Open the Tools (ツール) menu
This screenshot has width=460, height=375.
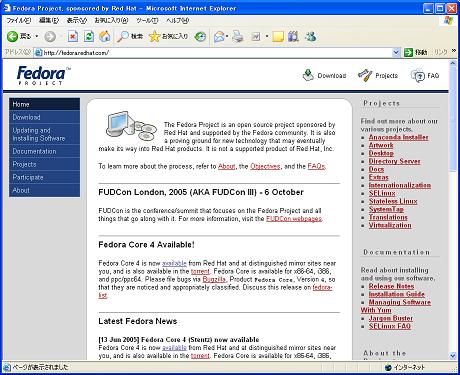pos(147,20)
